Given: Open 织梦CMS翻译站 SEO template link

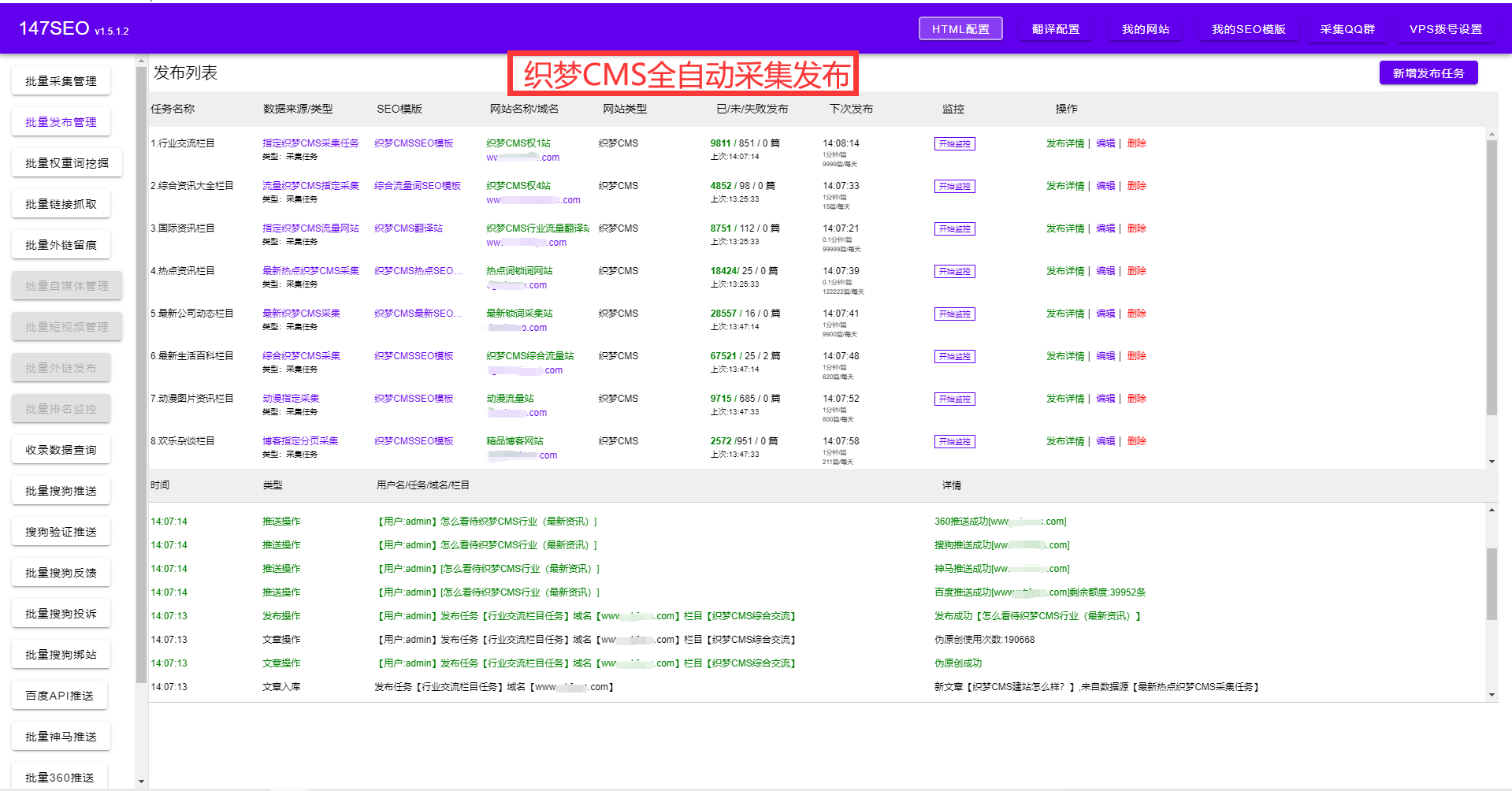Looking at the screenshot, I should 408,228.
